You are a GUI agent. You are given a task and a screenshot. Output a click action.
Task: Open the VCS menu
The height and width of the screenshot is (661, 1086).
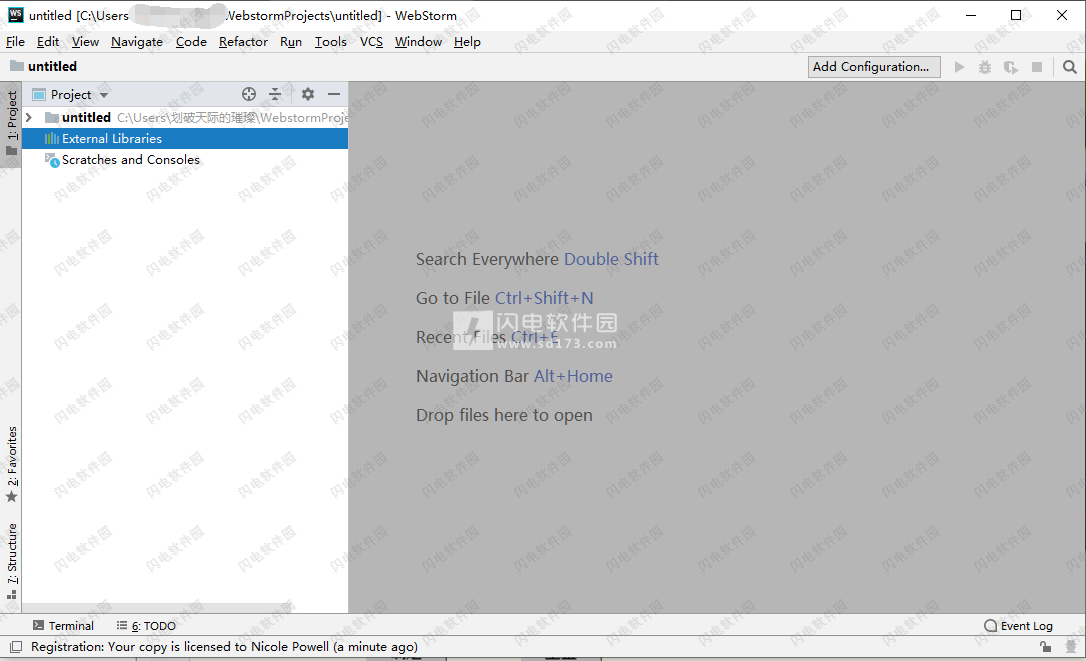pos(371,42)
